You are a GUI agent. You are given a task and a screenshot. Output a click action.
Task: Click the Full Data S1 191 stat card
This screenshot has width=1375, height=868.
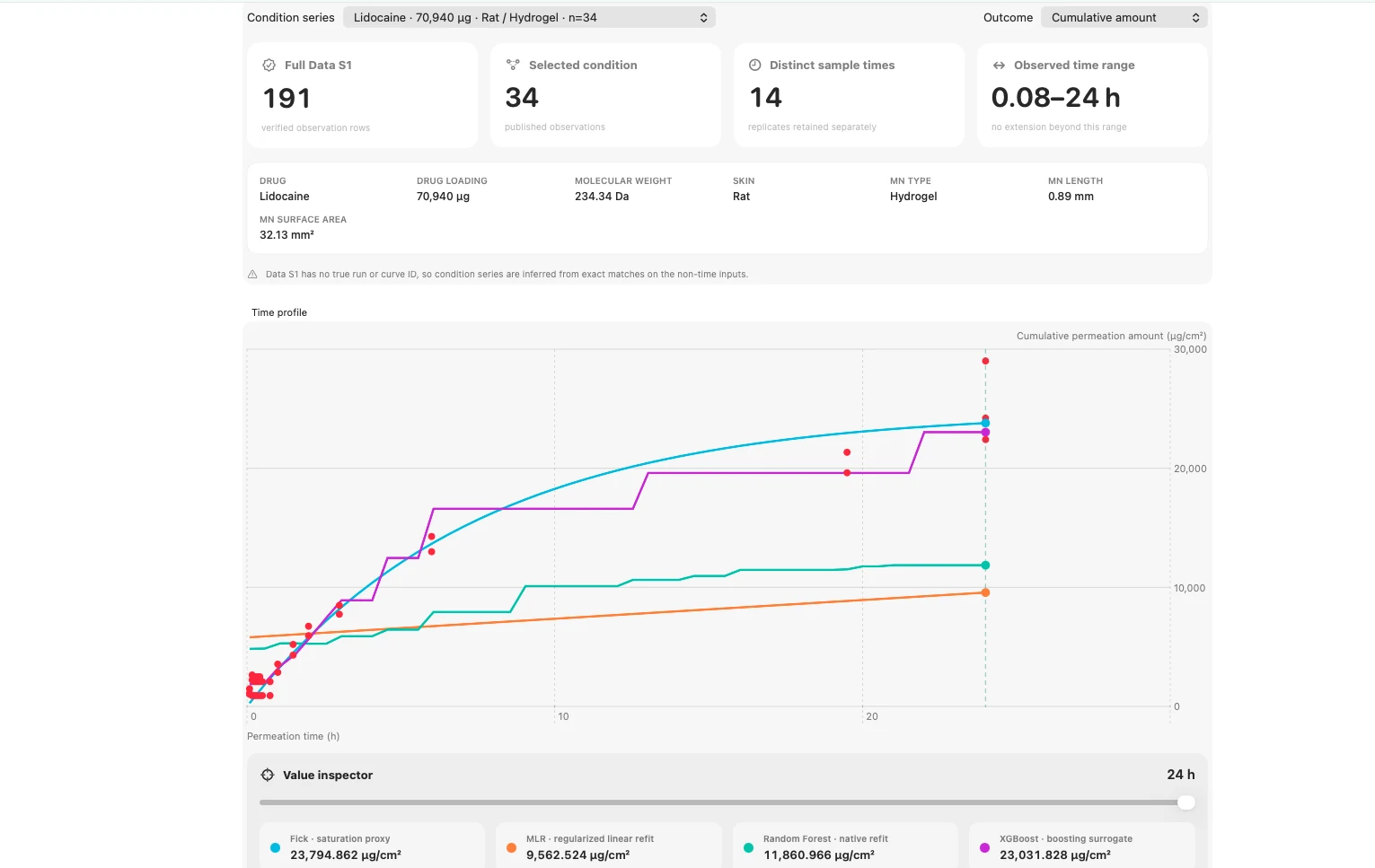[362, 96]
